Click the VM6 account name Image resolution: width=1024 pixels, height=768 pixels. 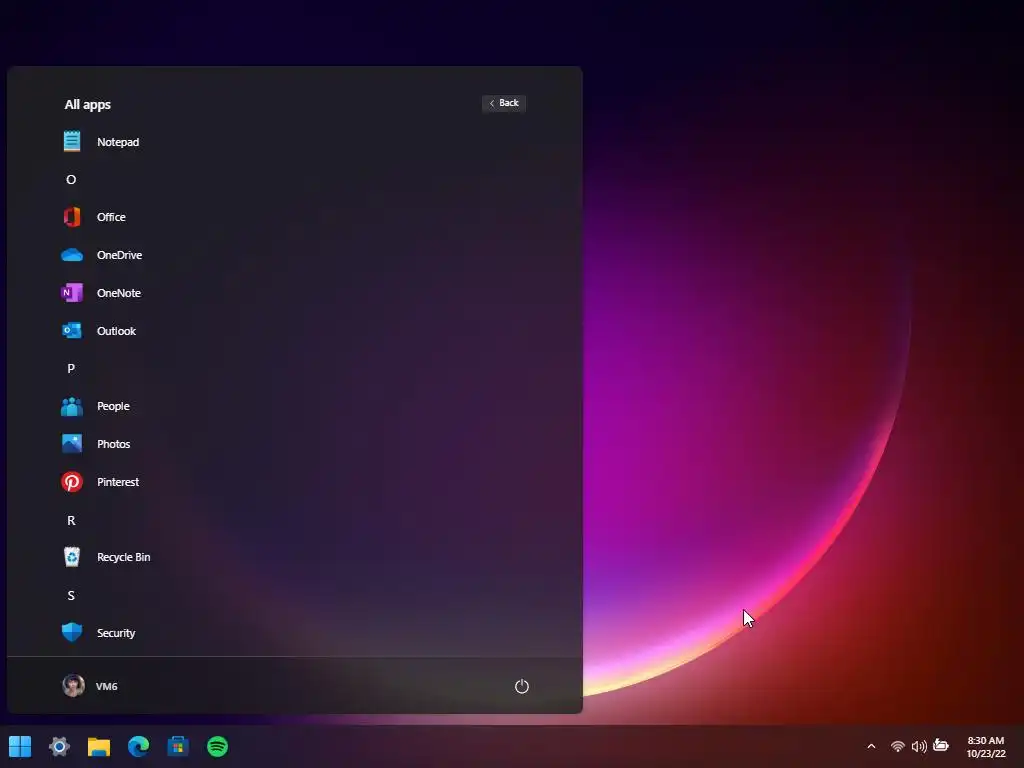[106, 686]
